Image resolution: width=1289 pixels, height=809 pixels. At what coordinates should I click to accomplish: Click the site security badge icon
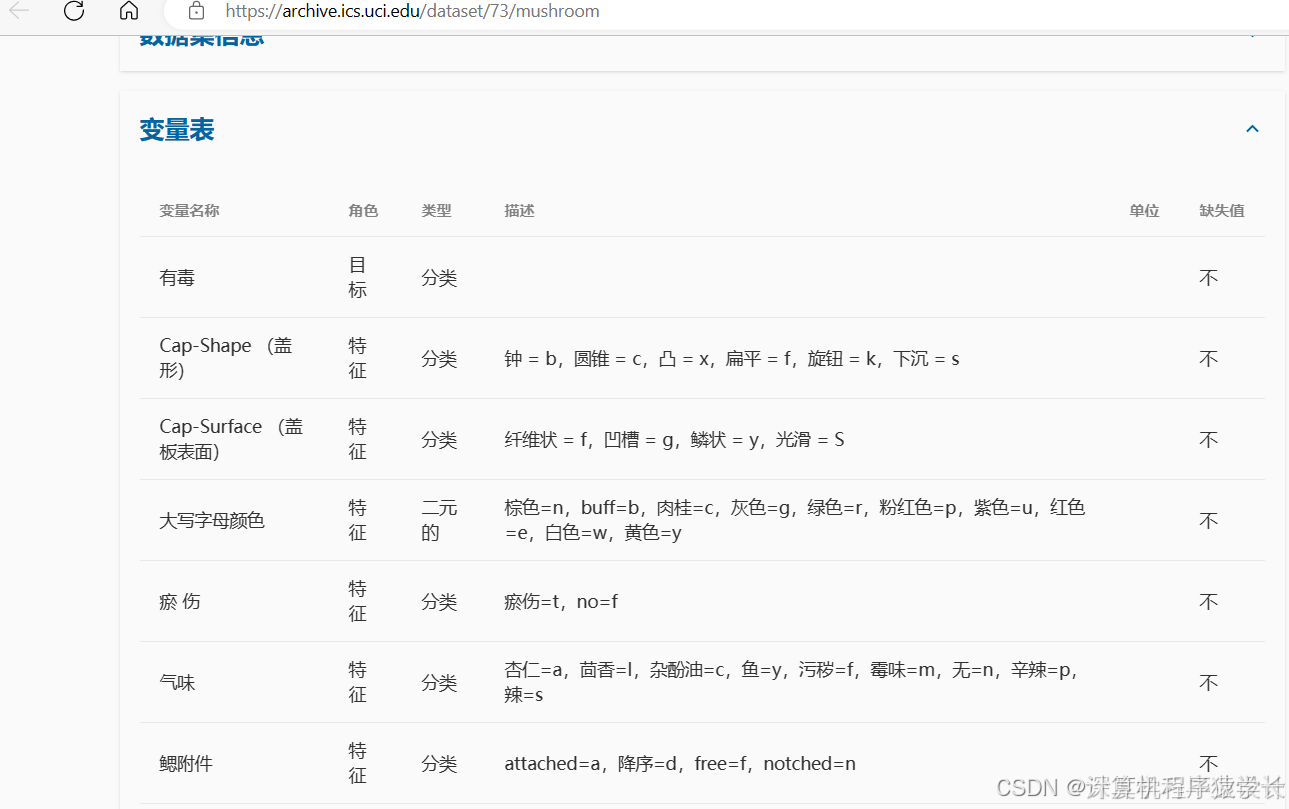coord(196,11)
